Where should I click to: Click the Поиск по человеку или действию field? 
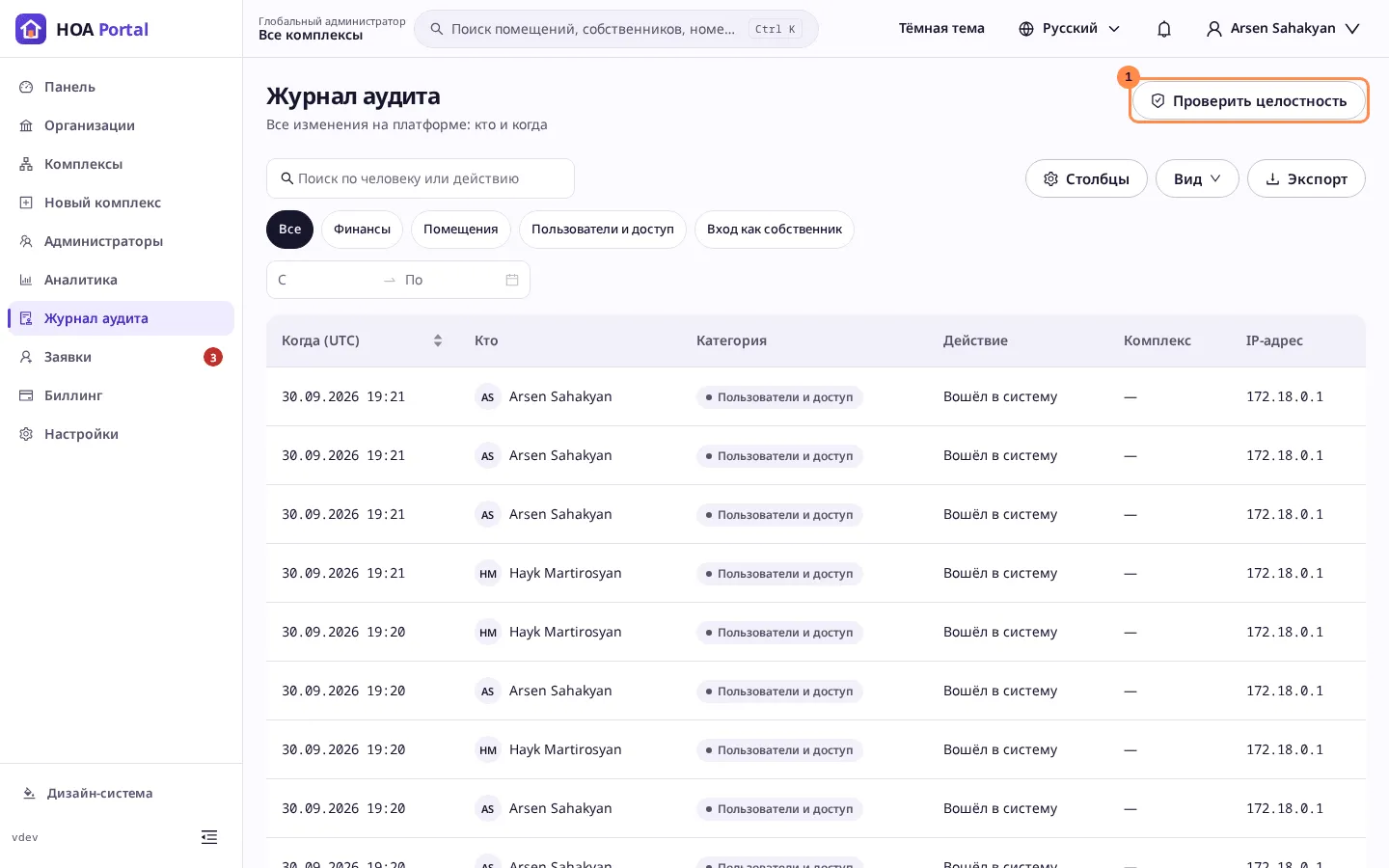pos(421,178)
